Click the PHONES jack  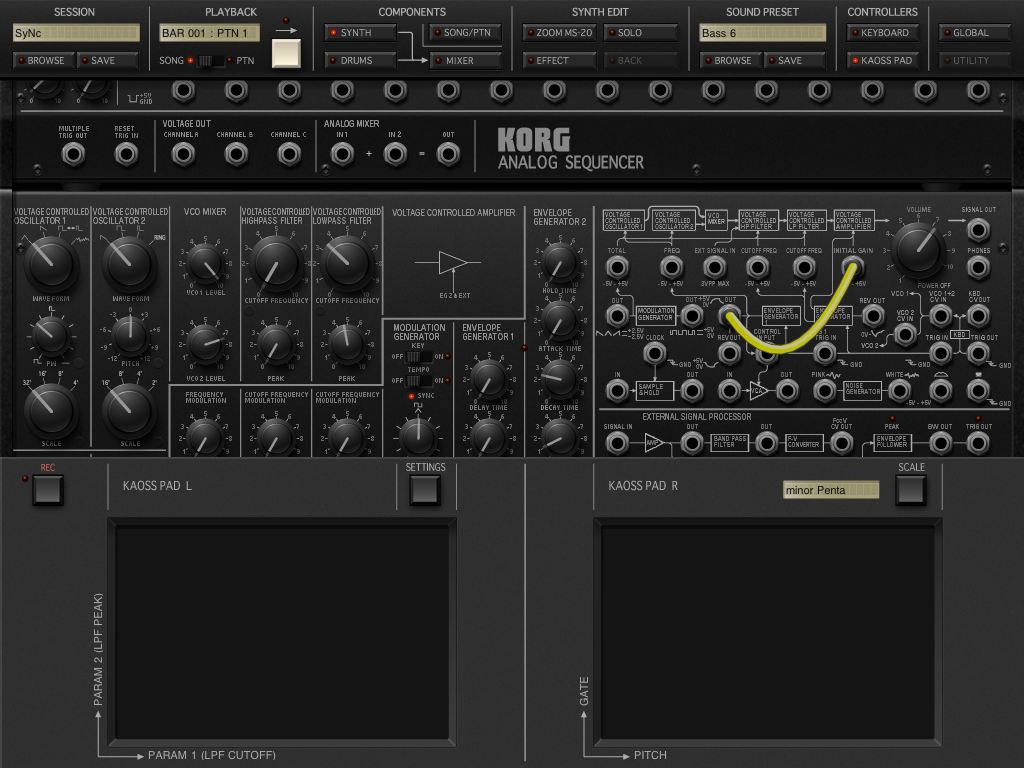(978, 267)
